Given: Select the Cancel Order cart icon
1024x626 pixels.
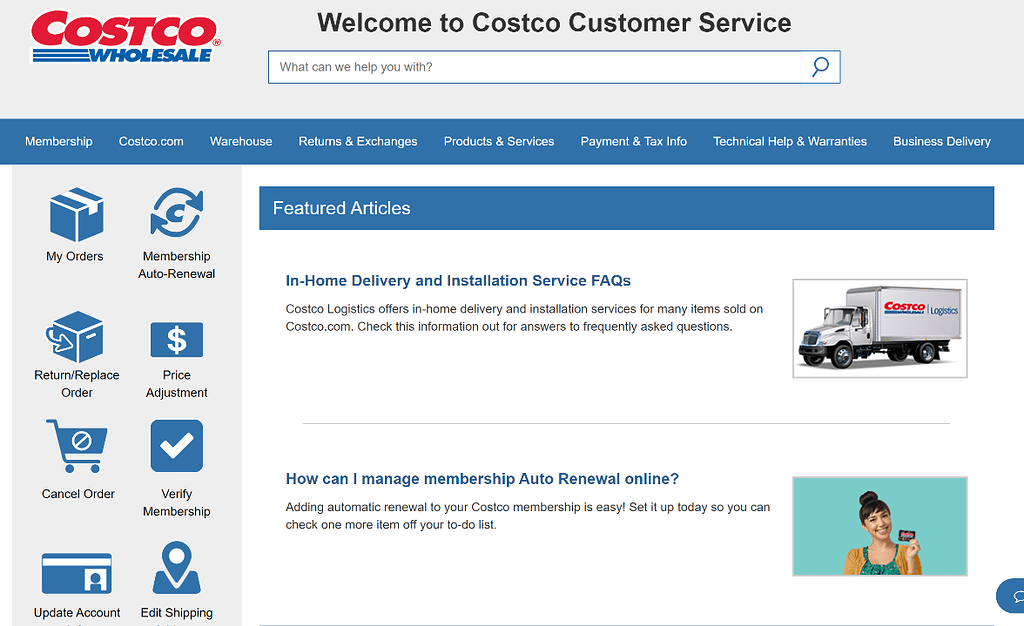Looking at the screenshot, I should 77,446.
